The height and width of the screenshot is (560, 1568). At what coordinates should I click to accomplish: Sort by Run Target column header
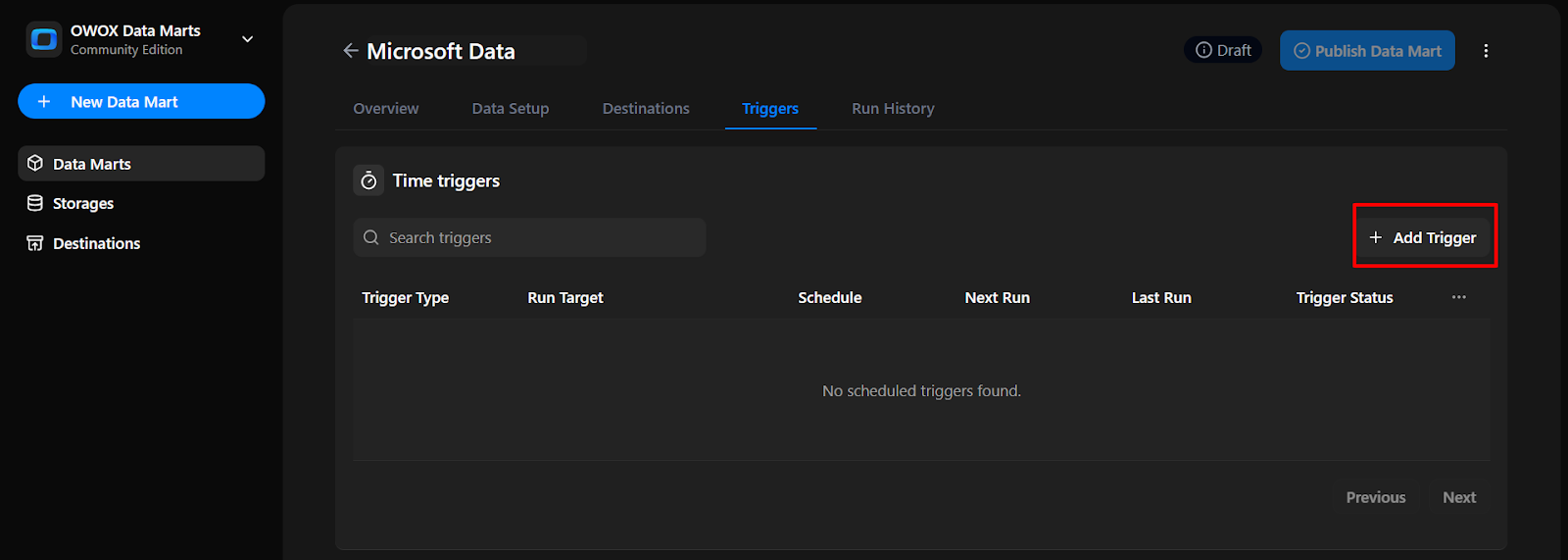tap(565, 298)
